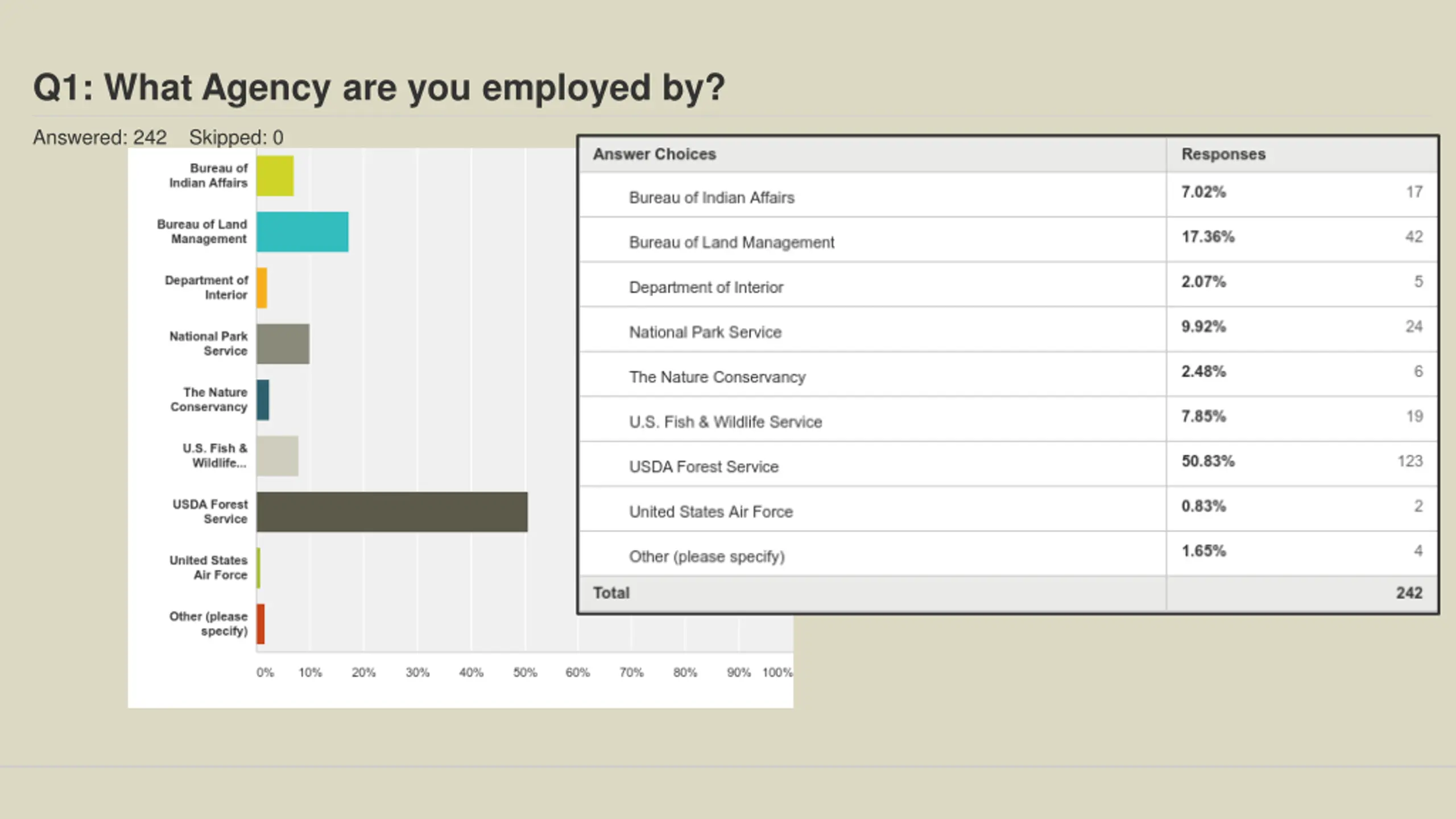
Task: Click the 17.36% value in the table
Action: coord(1208,237)
